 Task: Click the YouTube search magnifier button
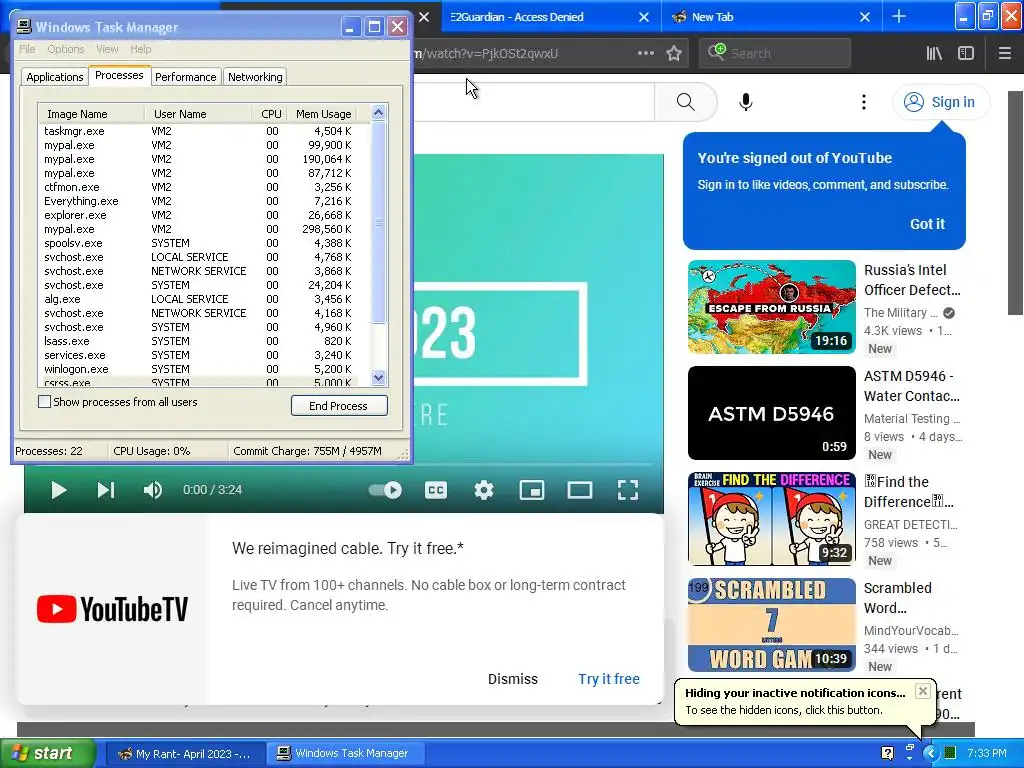(685, 102)
